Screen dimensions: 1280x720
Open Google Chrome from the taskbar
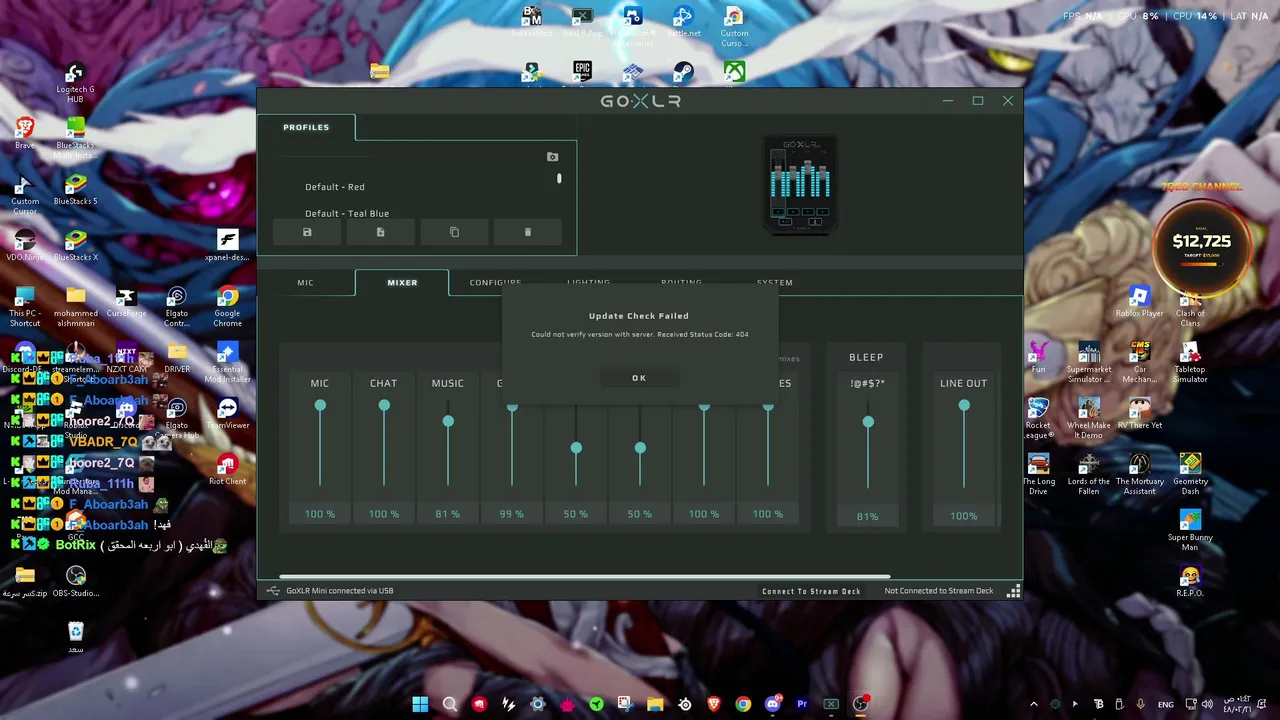743,704
